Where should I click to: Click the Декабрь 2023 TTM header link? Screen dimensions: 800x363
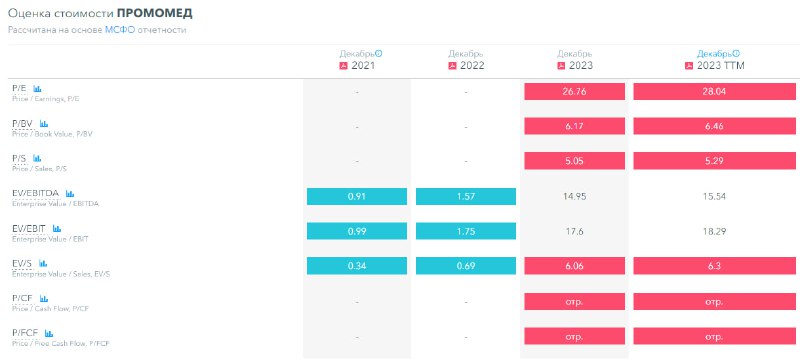[718, 54]
